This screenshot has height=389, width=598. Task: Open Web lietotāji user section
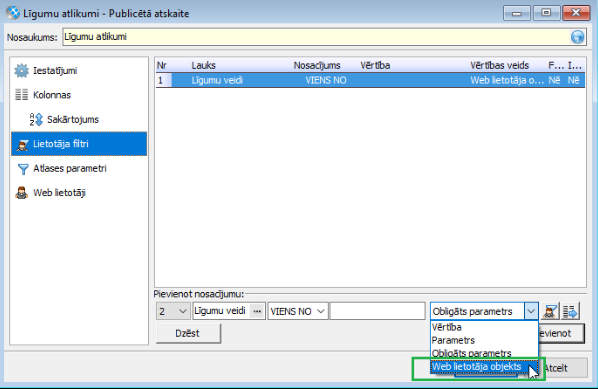pos(50,193)
